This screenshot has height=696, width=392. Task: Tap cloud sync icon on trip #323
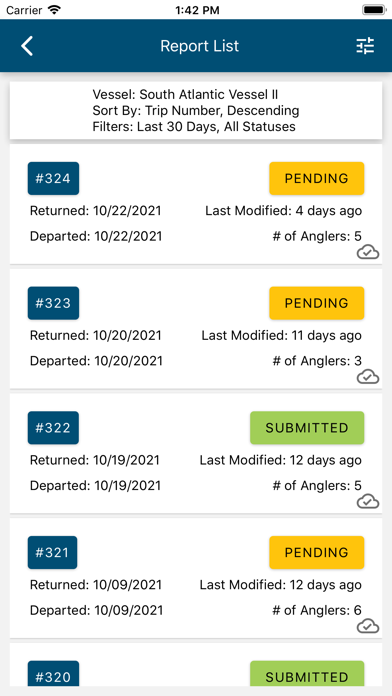(368, 377)
